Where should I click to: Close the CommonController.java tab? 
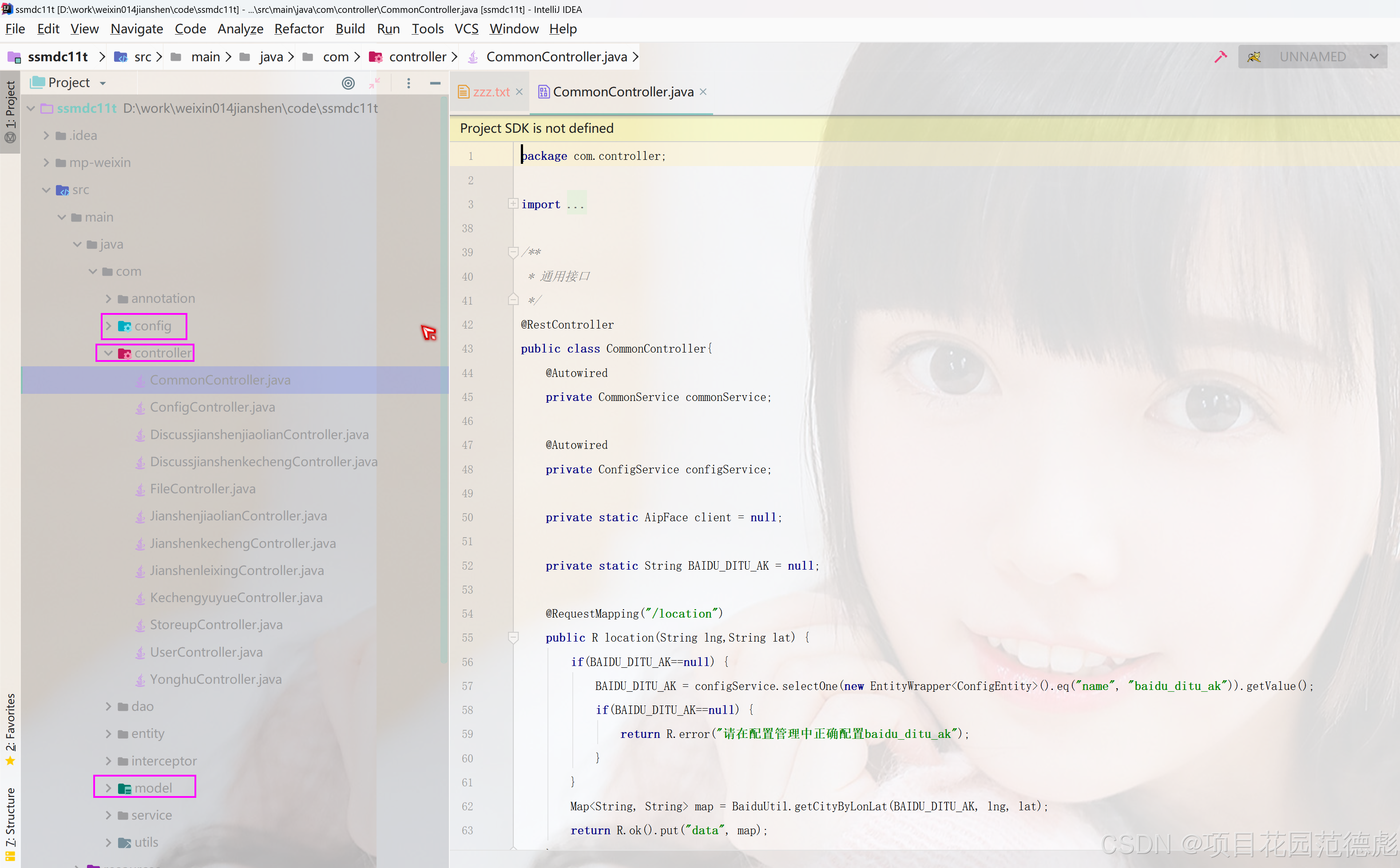(x=703, y=92)
